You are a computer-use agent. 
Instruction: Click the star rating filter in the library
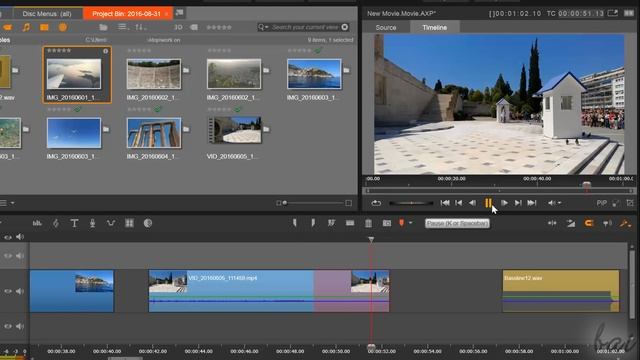tap(219, 27)
